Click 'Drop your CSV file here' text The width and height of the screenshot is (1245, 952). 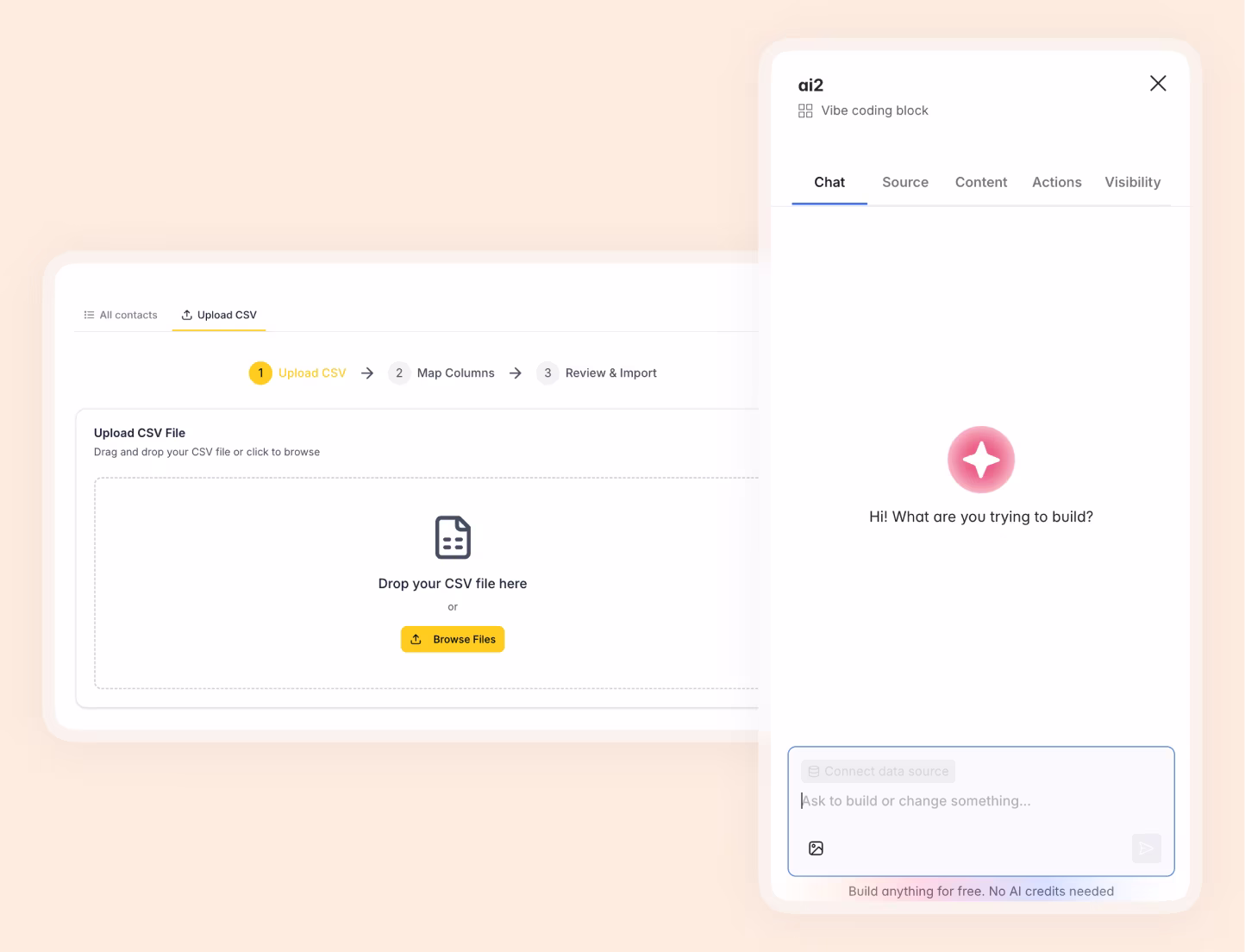click(453, 584)
